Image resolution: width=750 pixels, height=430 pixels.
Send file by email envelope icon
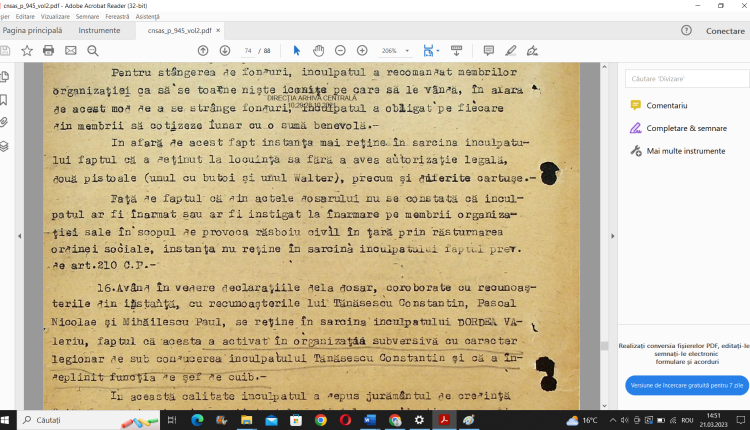coord(70,50)
